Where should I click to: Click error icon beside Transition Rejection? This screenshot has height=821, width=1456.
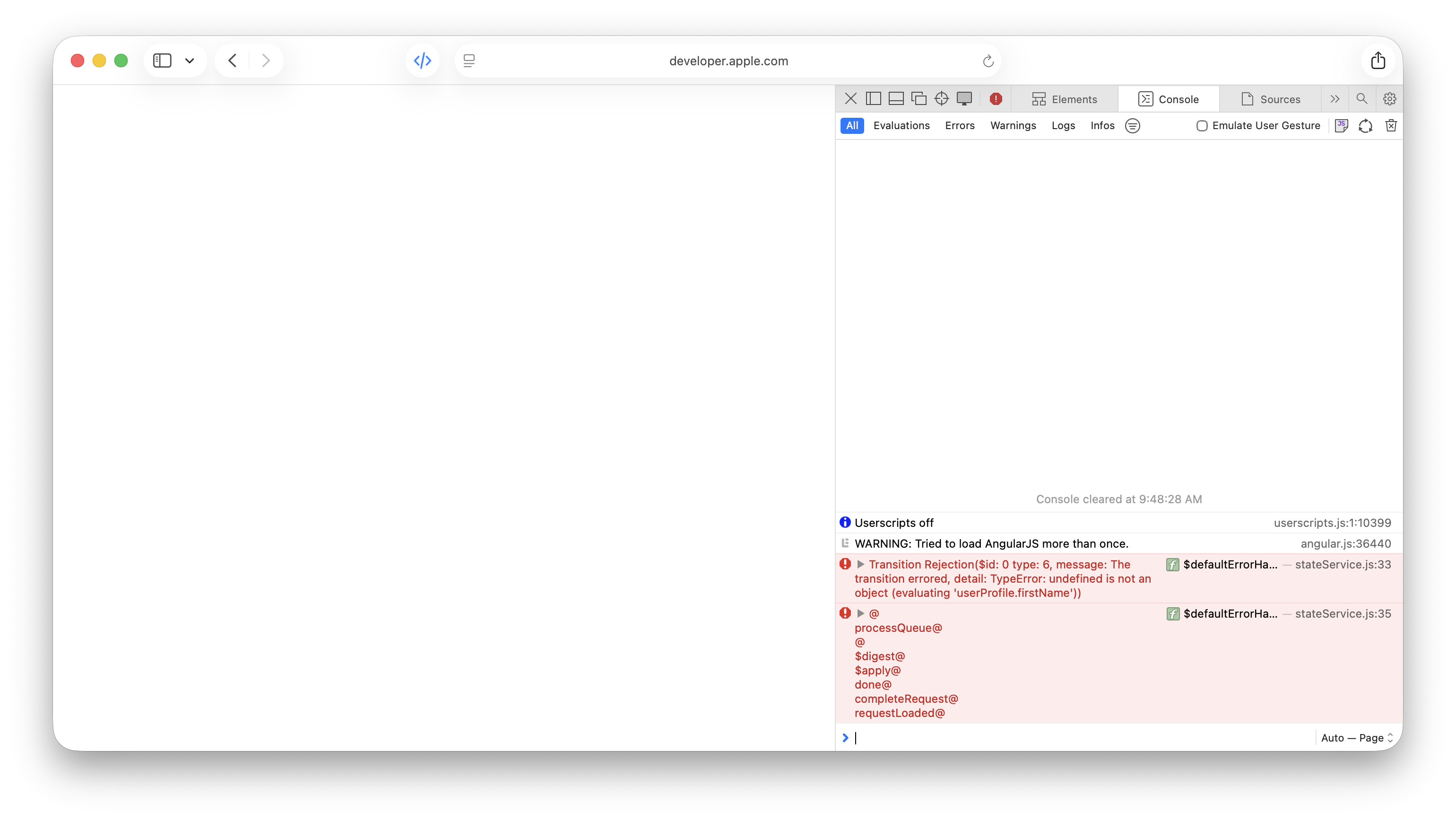coord(845,564)
